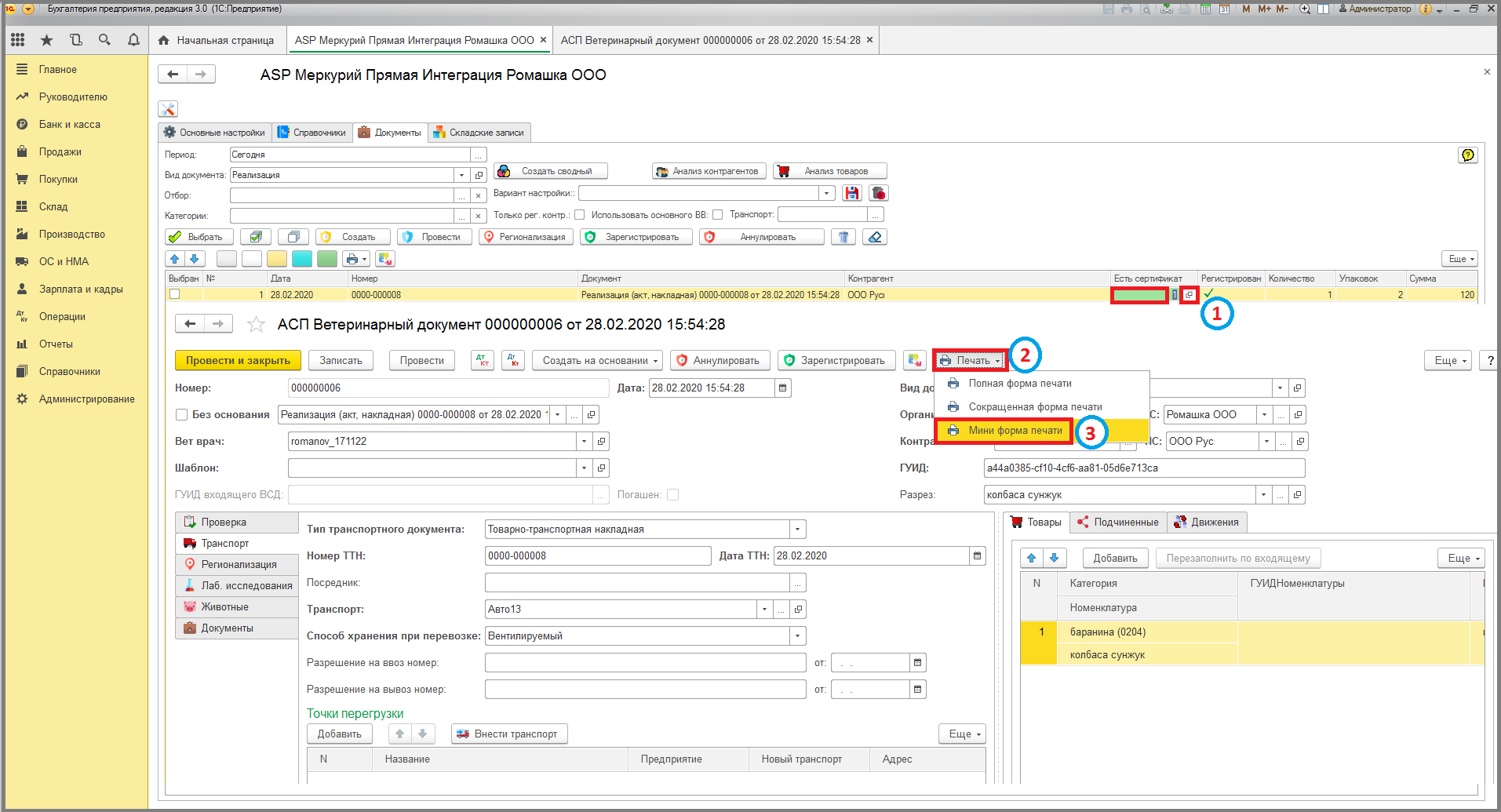
Task: Click the settings wrench icon below title
Action: 168,109
